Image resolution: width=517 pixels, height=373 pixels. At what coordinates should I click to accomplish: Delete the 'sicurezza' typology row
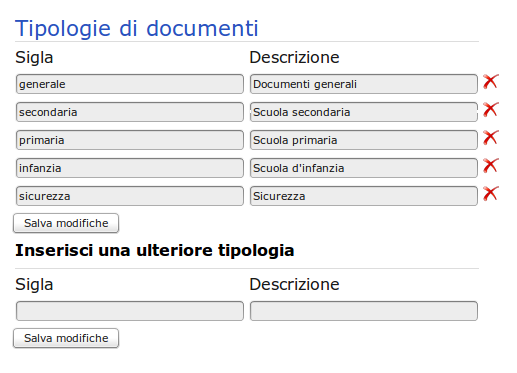point(490,194)
